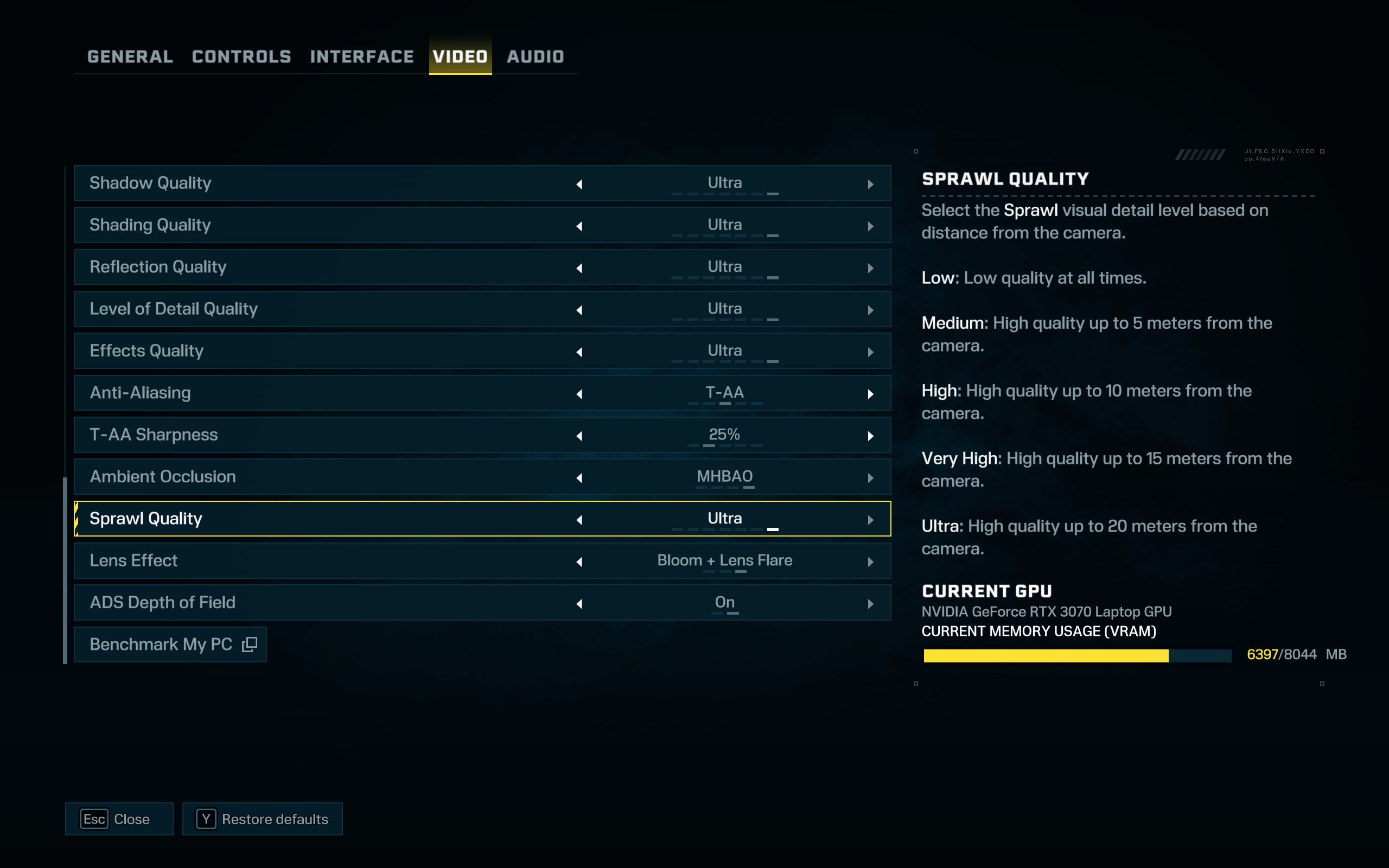Screen dimensions: 1389x868
Task: Select the AUDIO settings tab
Action: click(x=535, y=57)
